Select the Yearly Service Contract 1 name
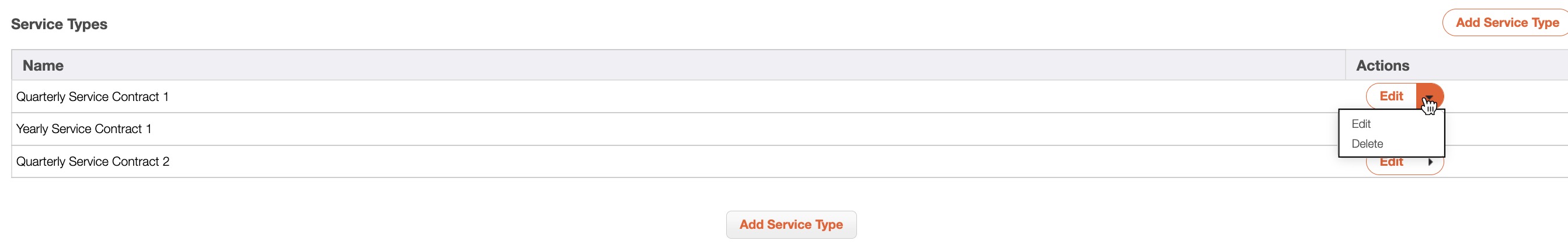The height and width of the screenshot is (251, 1568). click(x=84, y=129)
